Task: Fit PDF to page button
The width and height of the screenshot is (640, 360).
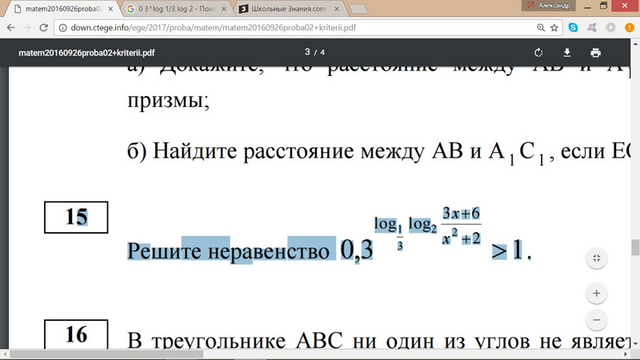Action: [596, 258]
